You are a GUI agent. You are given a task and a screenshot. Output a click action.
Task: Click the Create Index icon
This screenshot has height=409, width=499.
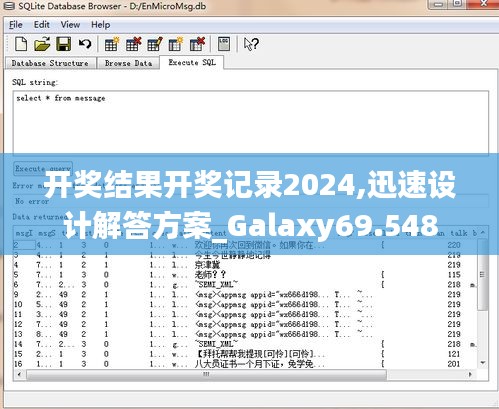(x=176, y=44)
